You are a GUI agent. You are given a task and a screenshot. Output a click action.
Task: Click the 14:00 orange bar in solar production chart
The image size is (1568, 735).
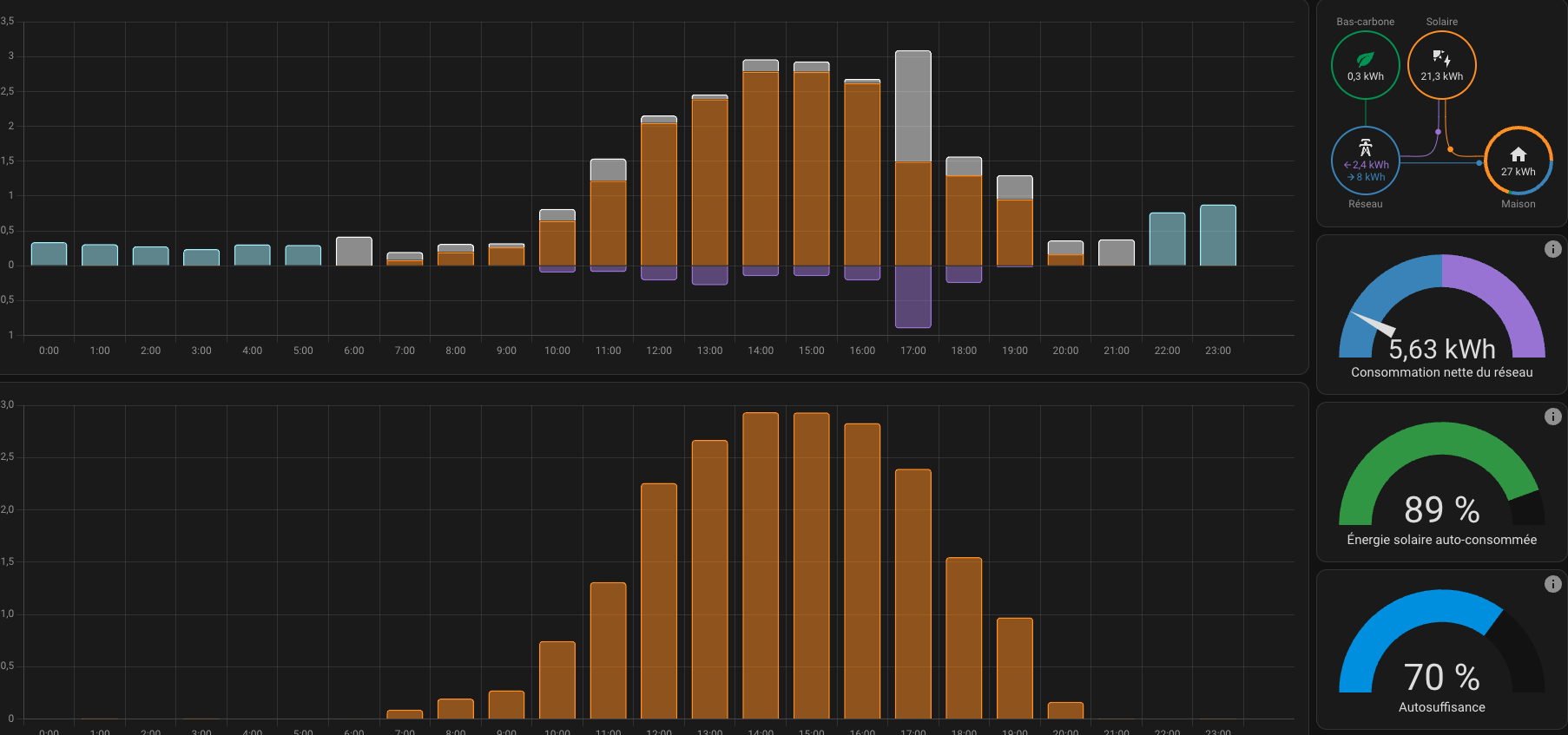pyautogui.click(x=761, y=564)
